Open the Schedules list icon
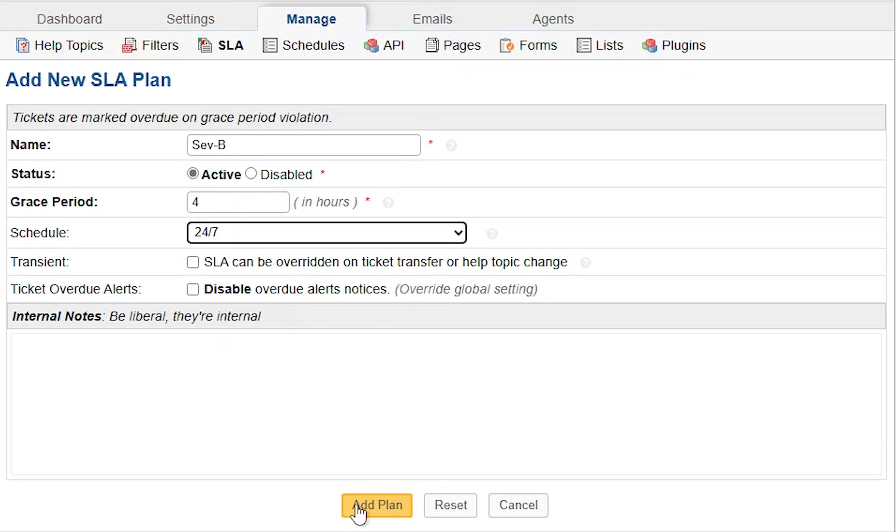Image resolution: width=896 pixels, height=532 pixels. pos(270,46)
